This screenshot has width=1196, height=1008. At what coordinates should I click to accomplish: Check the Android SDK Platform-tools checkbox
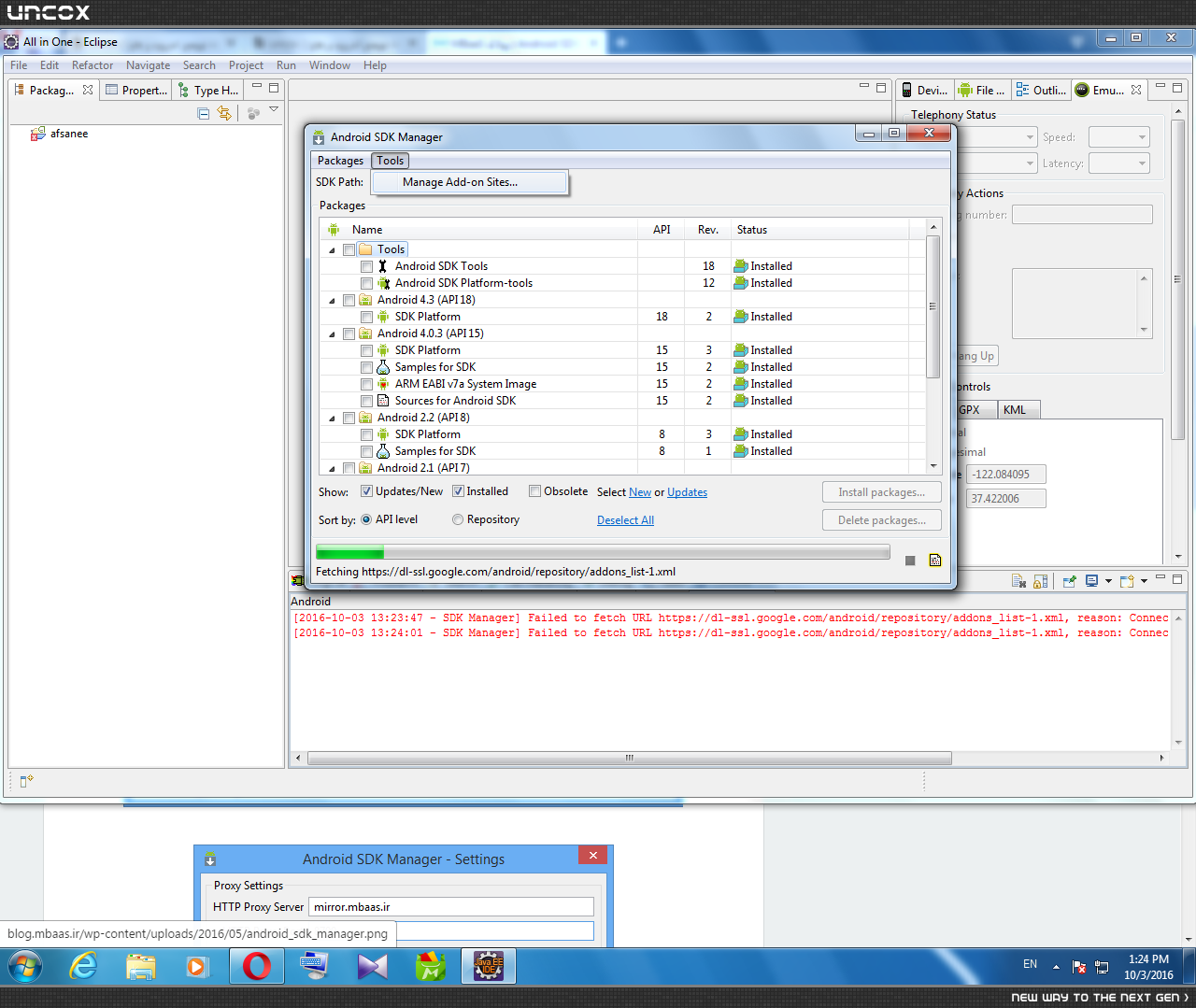click(x=366, y=284)
